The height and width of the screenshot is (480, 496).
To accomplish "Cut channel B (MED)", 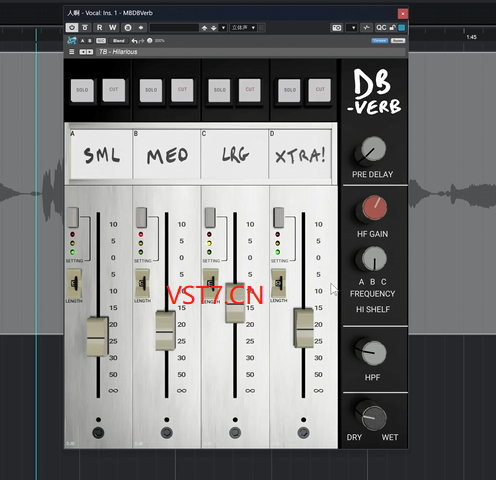I will coord(182,90).
